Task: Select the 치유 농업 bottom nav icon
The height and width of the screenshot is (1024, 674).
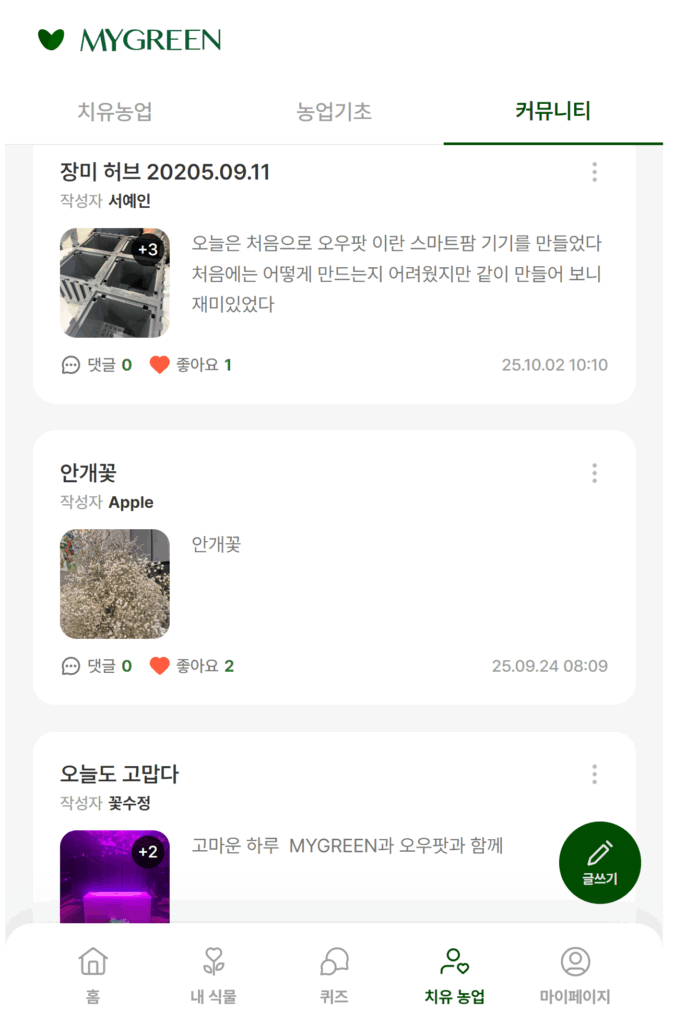Action: pos(454,962)
